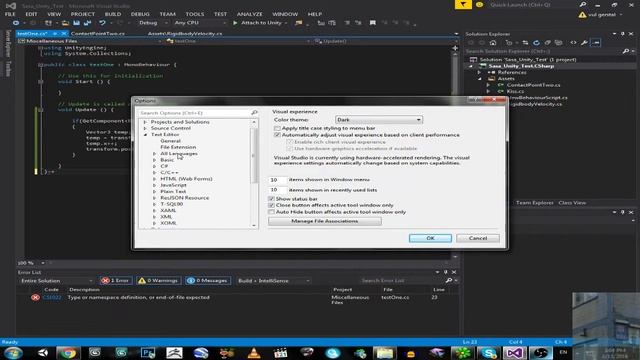This screenshot has height=360, width=640.
Task: Toggle Auto Hide button affects active tool window
Action: point(271,212)
